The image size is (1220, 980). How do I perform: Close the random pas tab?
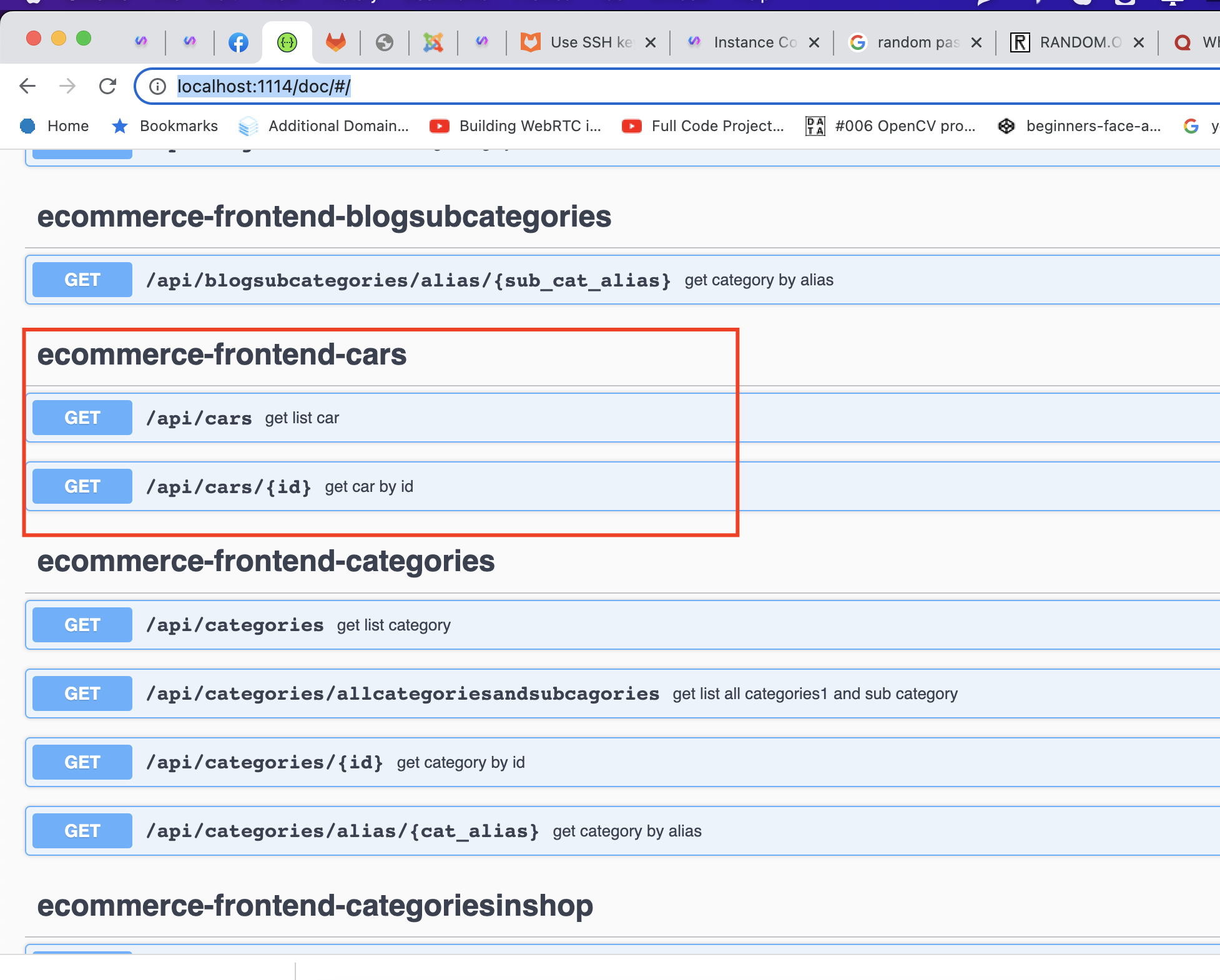[x=976, y=42]
